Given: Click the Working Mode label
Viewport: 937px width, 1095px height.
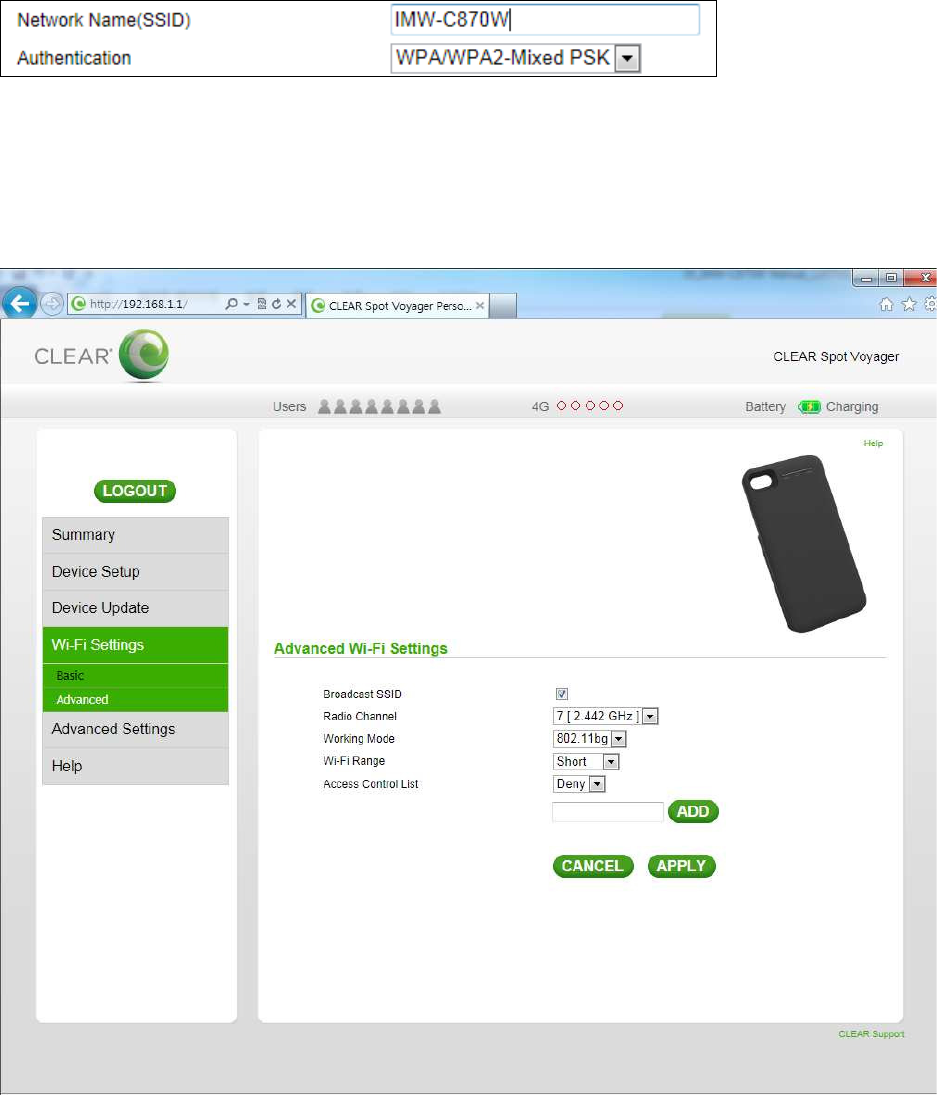Looking at the screenshot, I should [359, 739].
